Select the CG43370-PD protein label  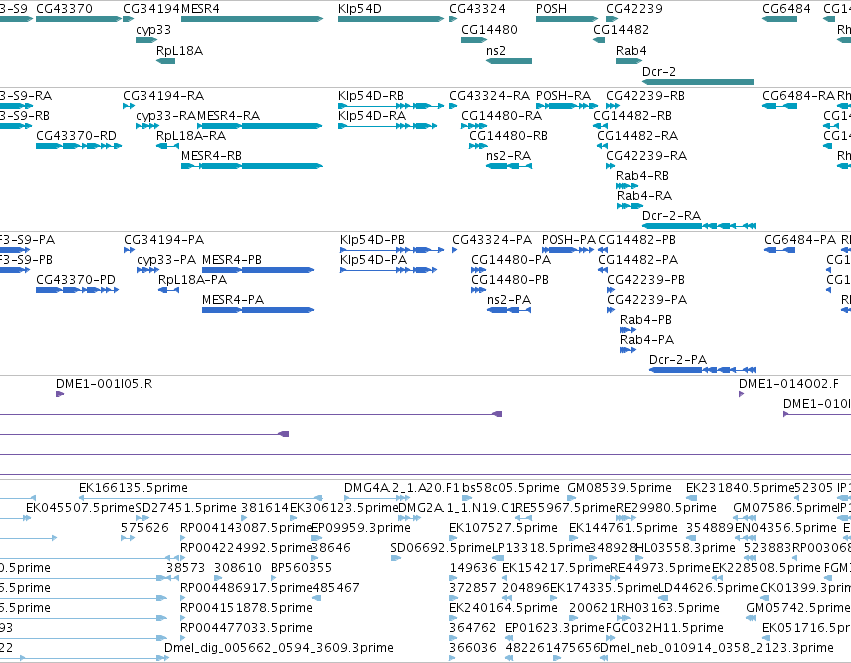[x=76, y=280]
